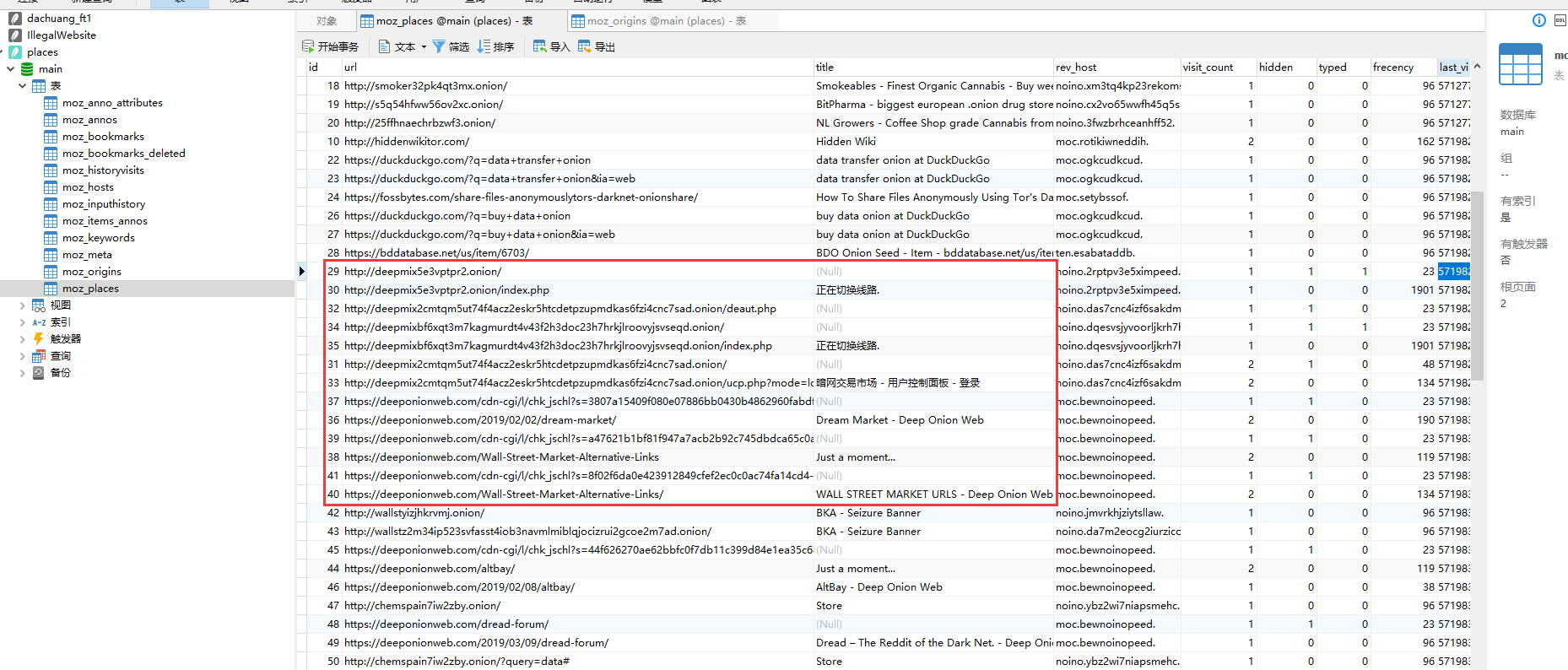The height and width of the screenshot is (670, 1568).
Task: Click the rev_host column header
Action: point(1117,67)
